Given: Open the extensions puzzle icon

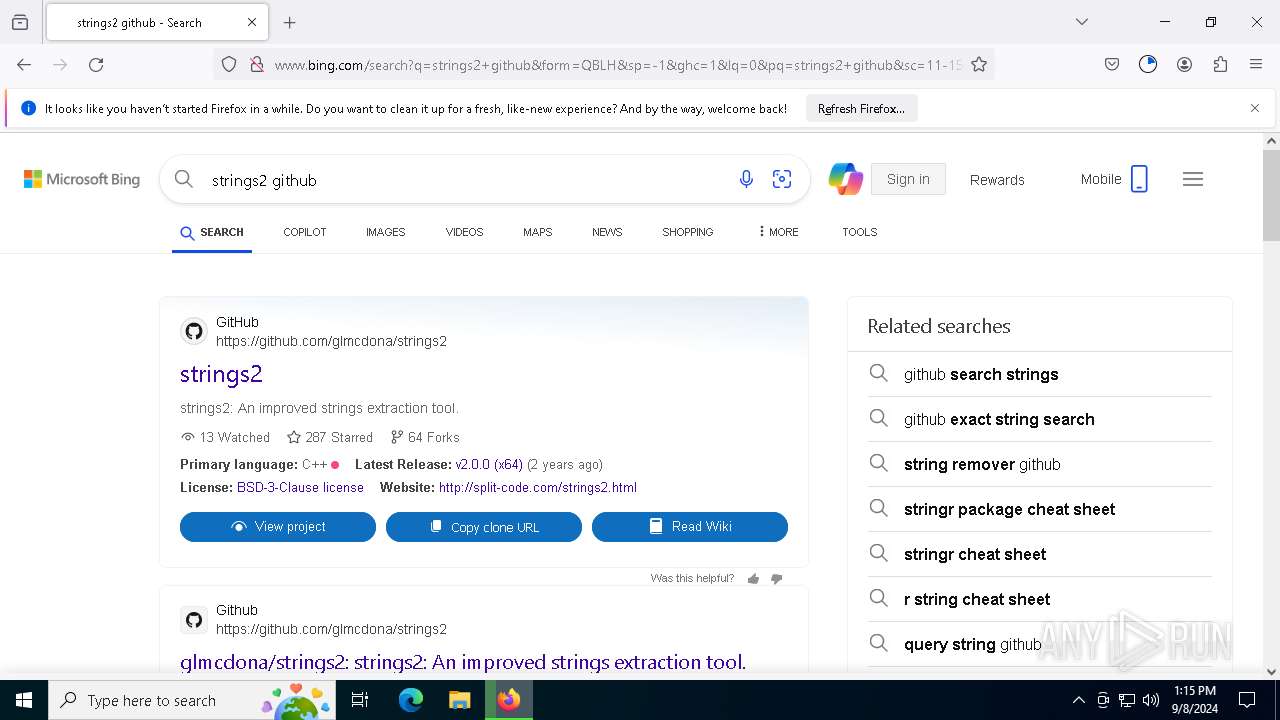Looking at the screenshot, I should (1220, 64).
